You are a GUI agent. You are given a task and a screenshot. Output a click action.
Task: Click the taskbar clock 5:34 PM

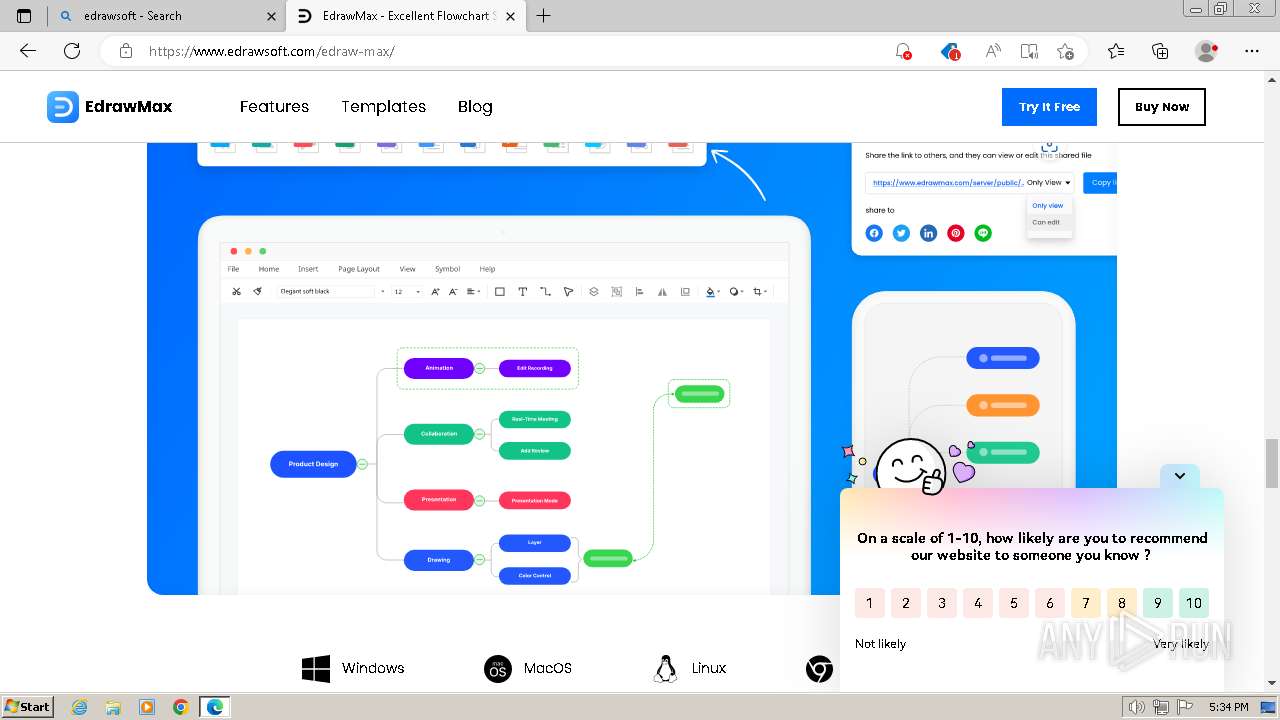point(1228,707)
